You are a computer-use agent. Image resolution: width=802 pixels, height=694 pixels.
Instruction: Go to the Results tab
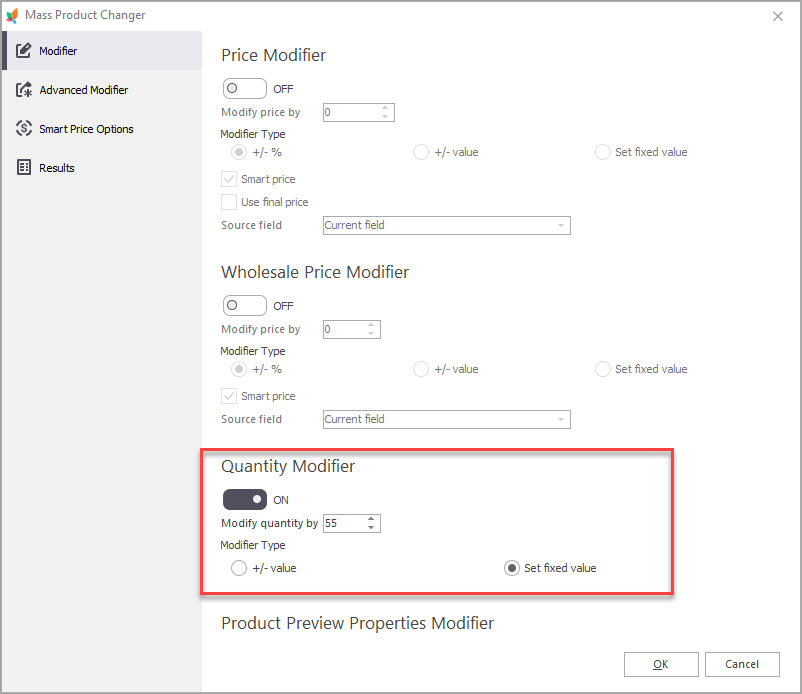tap(103, 167)
